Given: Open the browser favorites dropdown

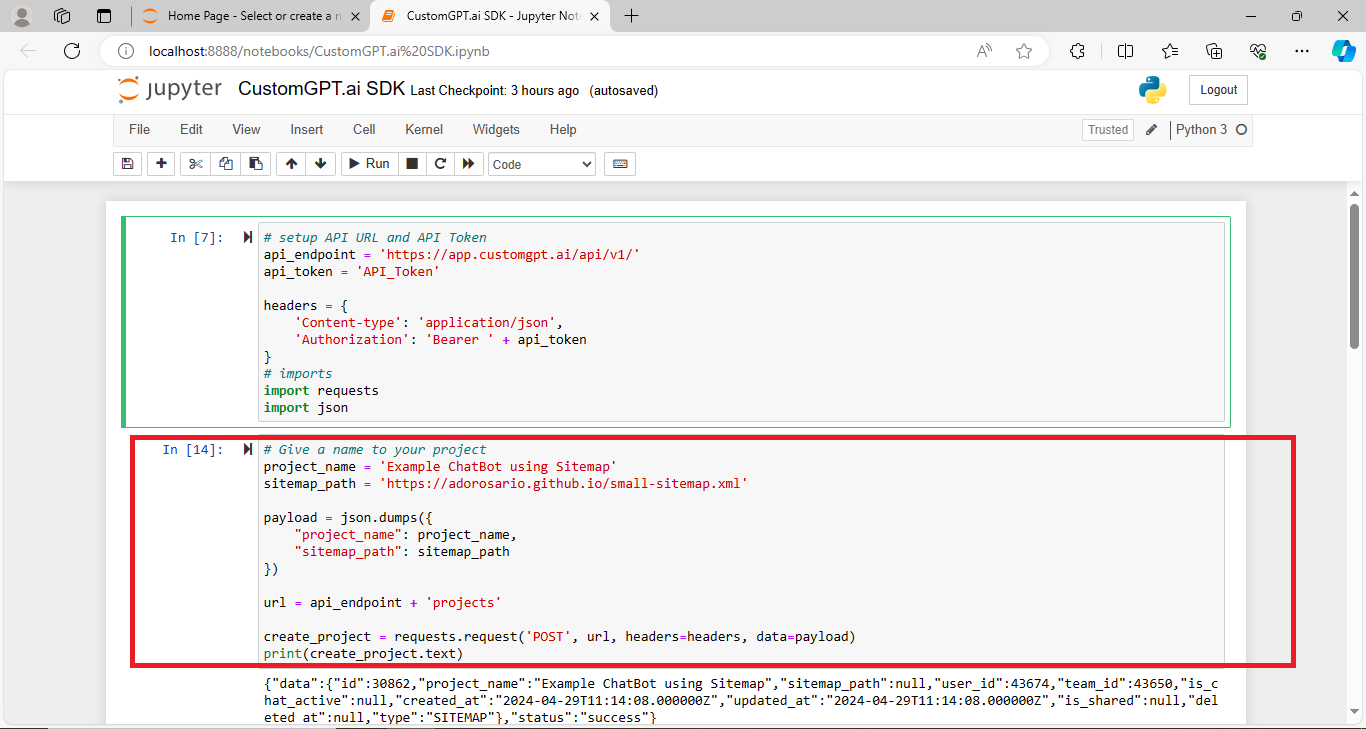Looking at the screenshot, I should [x=1170, y=50].
